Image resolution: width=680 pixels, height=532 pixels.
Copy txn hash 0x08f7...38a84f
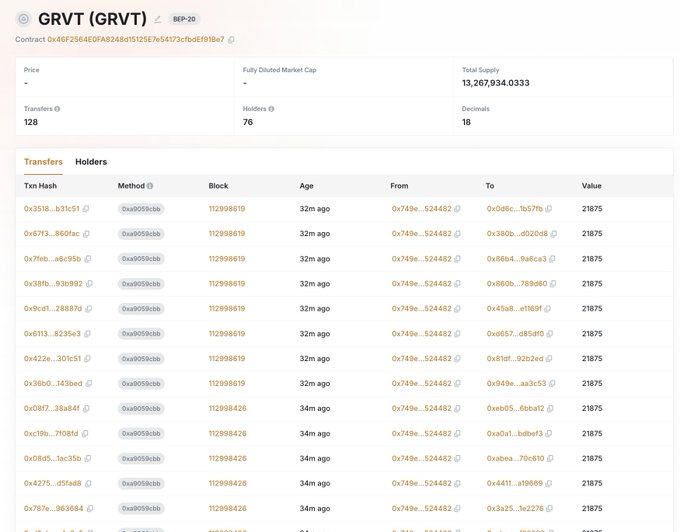pos(86,409)
